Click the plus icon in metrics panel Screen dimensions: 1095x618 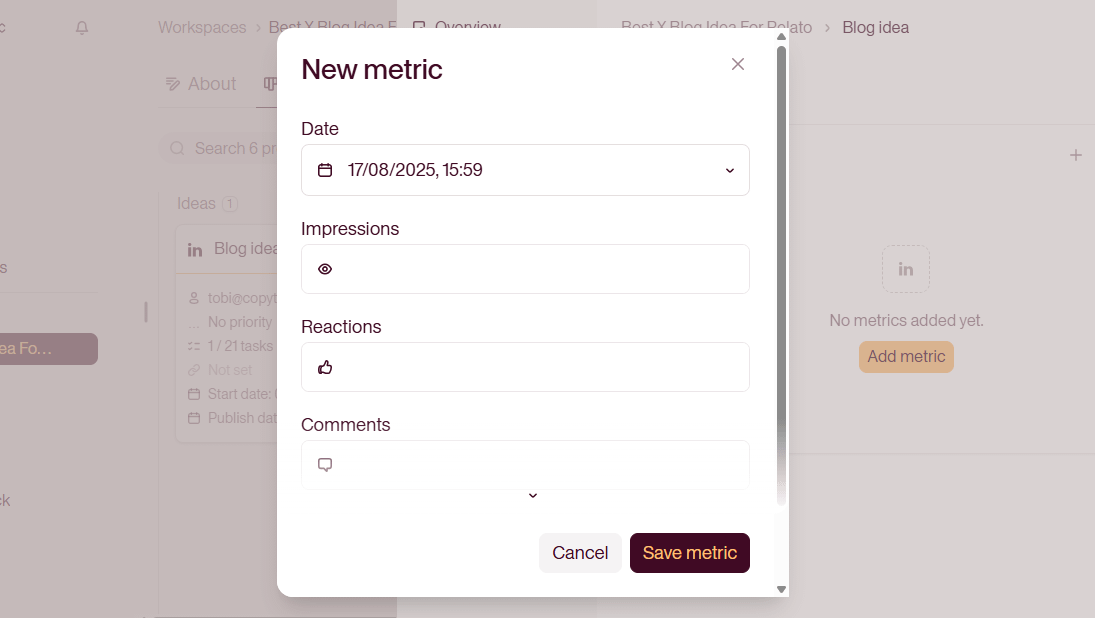[x=1075, y=155]
